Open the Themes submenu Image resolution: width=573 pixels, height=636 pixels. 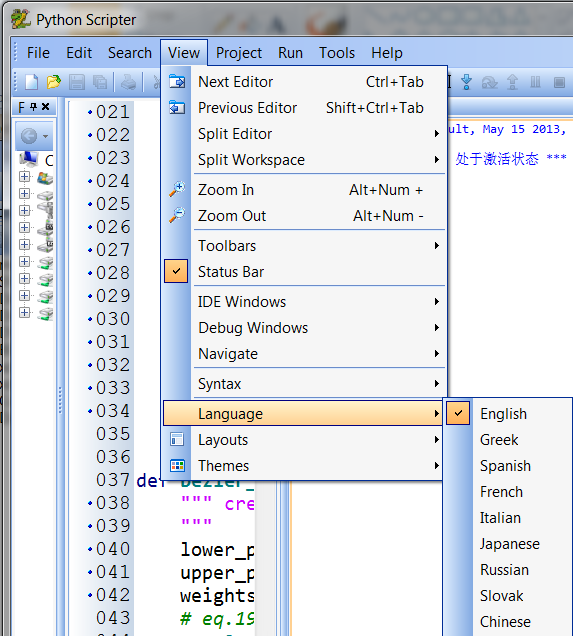click(303, 466)
